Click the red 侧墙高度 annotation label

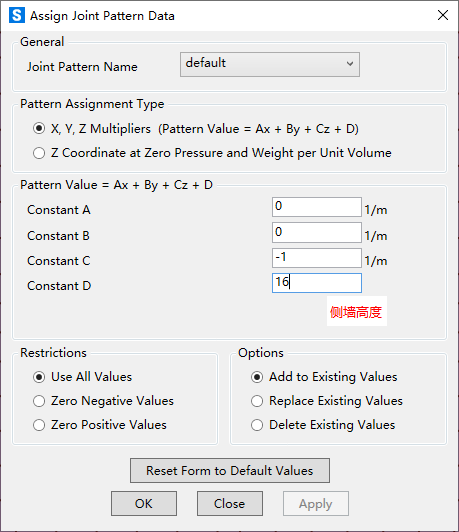(x=356, y=312)
